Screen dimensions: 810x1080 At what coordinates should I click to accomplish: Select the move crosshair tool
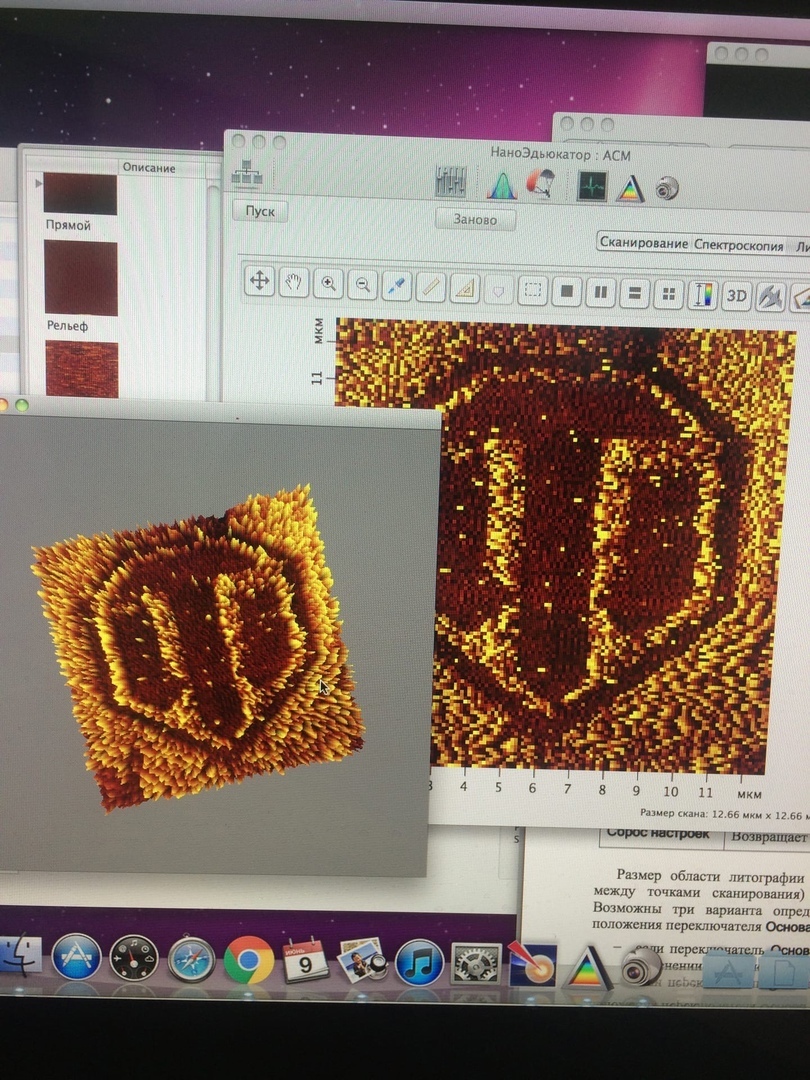tap(259, 281)
